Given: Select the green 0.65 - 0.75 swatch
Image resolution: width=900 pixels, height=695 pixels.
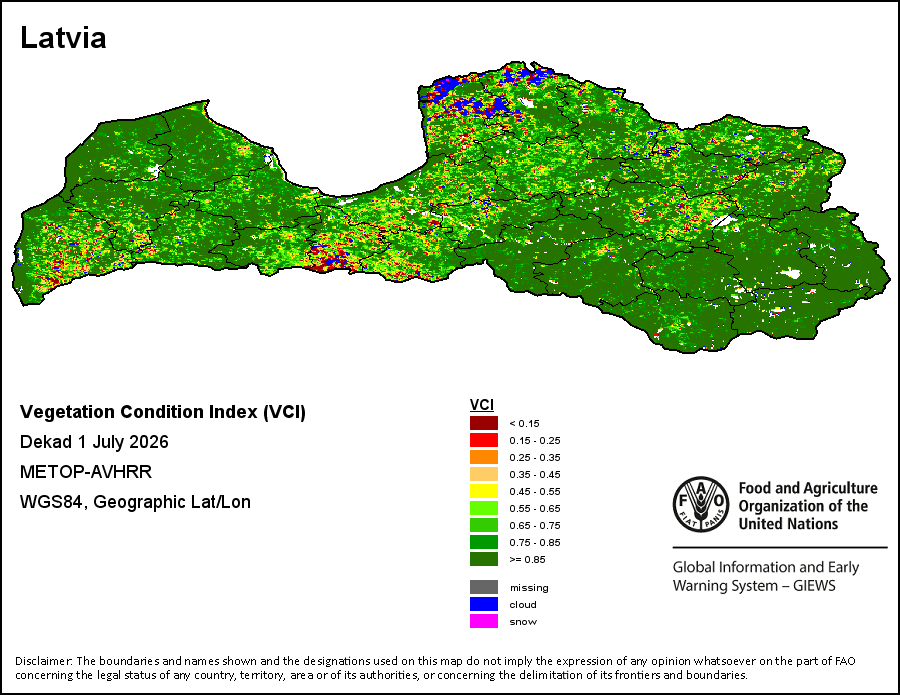Looking at the screenshot, I should point(484,525).
